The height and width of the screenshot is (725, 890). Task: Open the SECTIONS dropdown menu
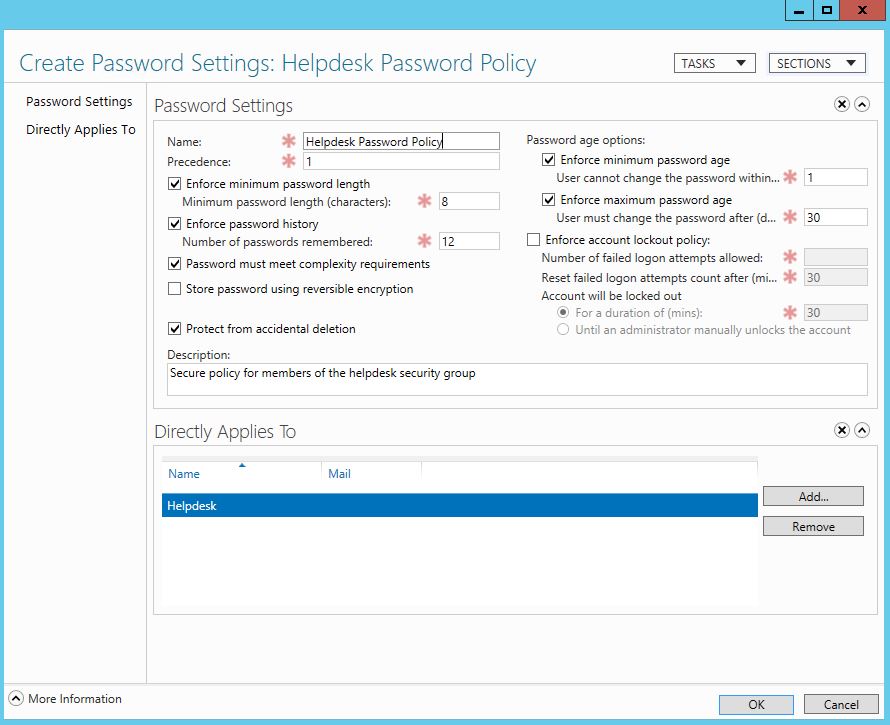pos(816,63)
